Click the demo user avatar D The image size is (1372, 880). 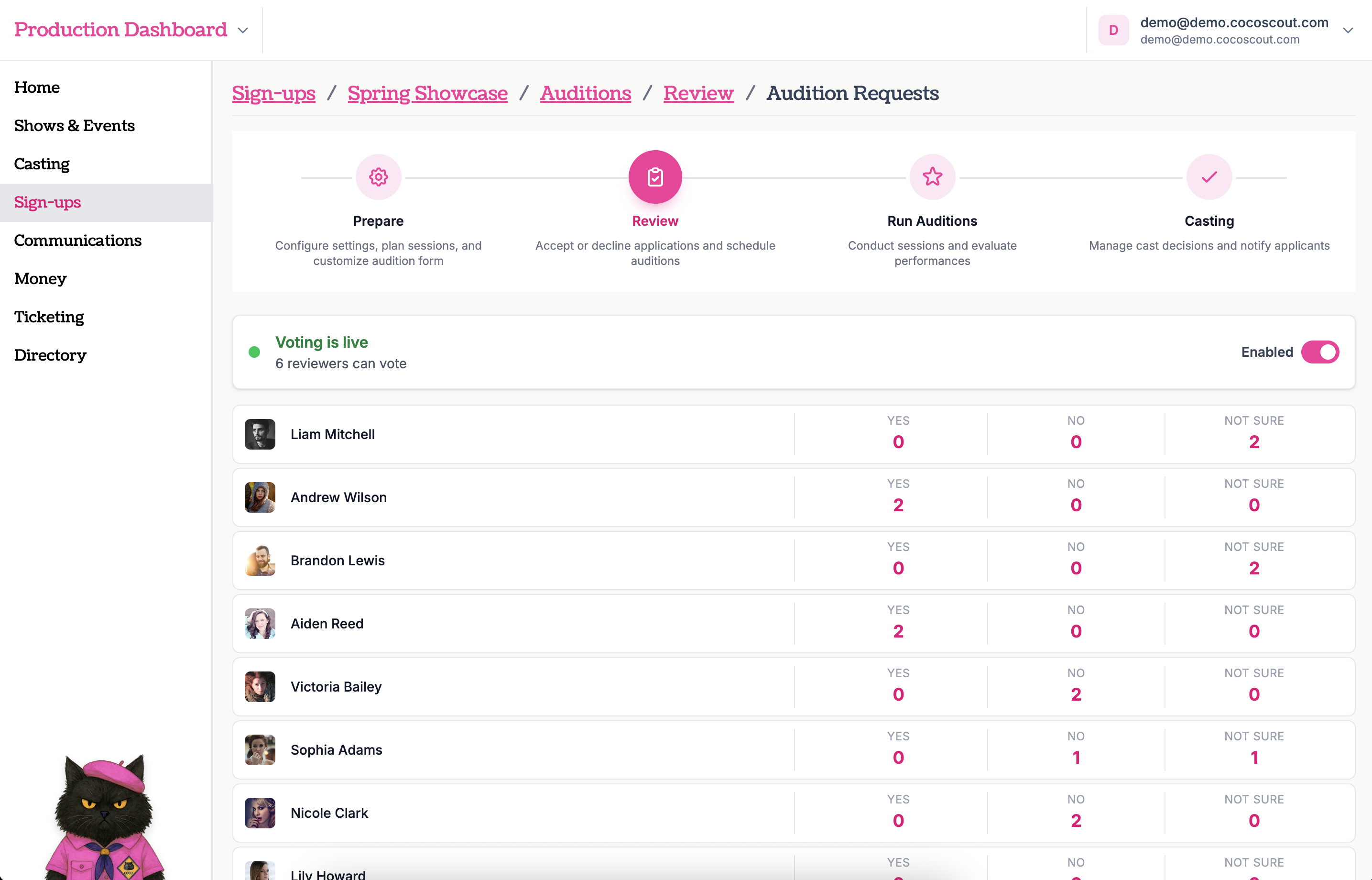[x=1113, y=30]
